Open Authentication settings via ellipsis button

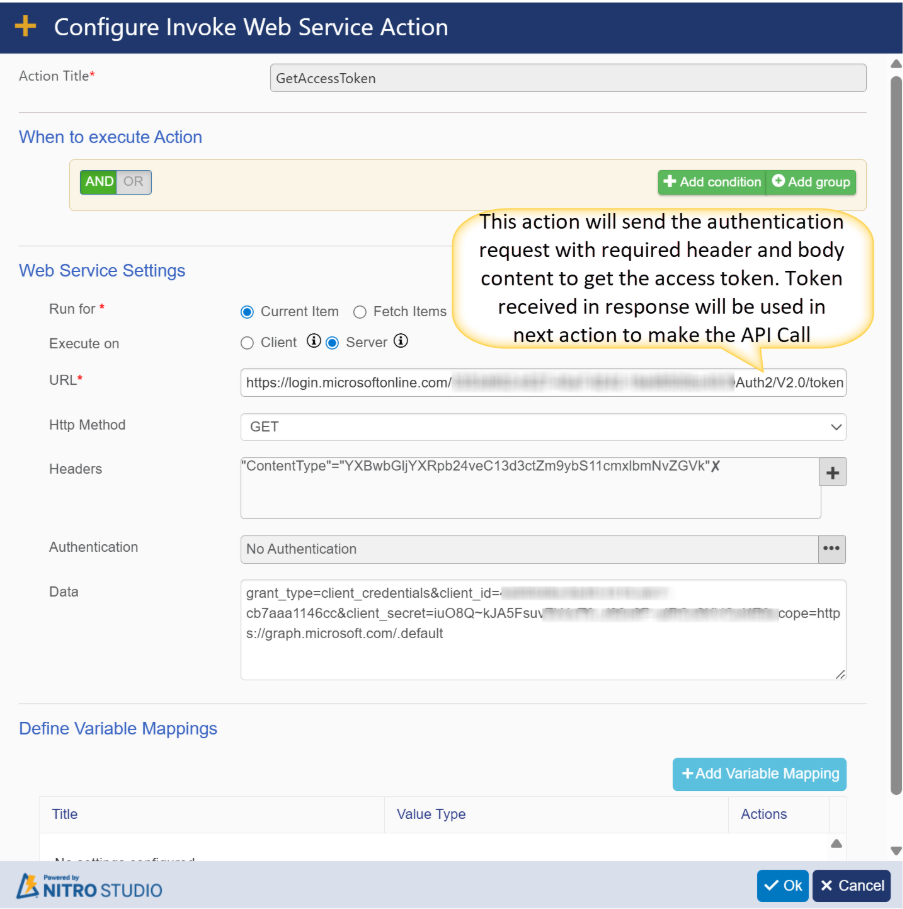(832, 549)
